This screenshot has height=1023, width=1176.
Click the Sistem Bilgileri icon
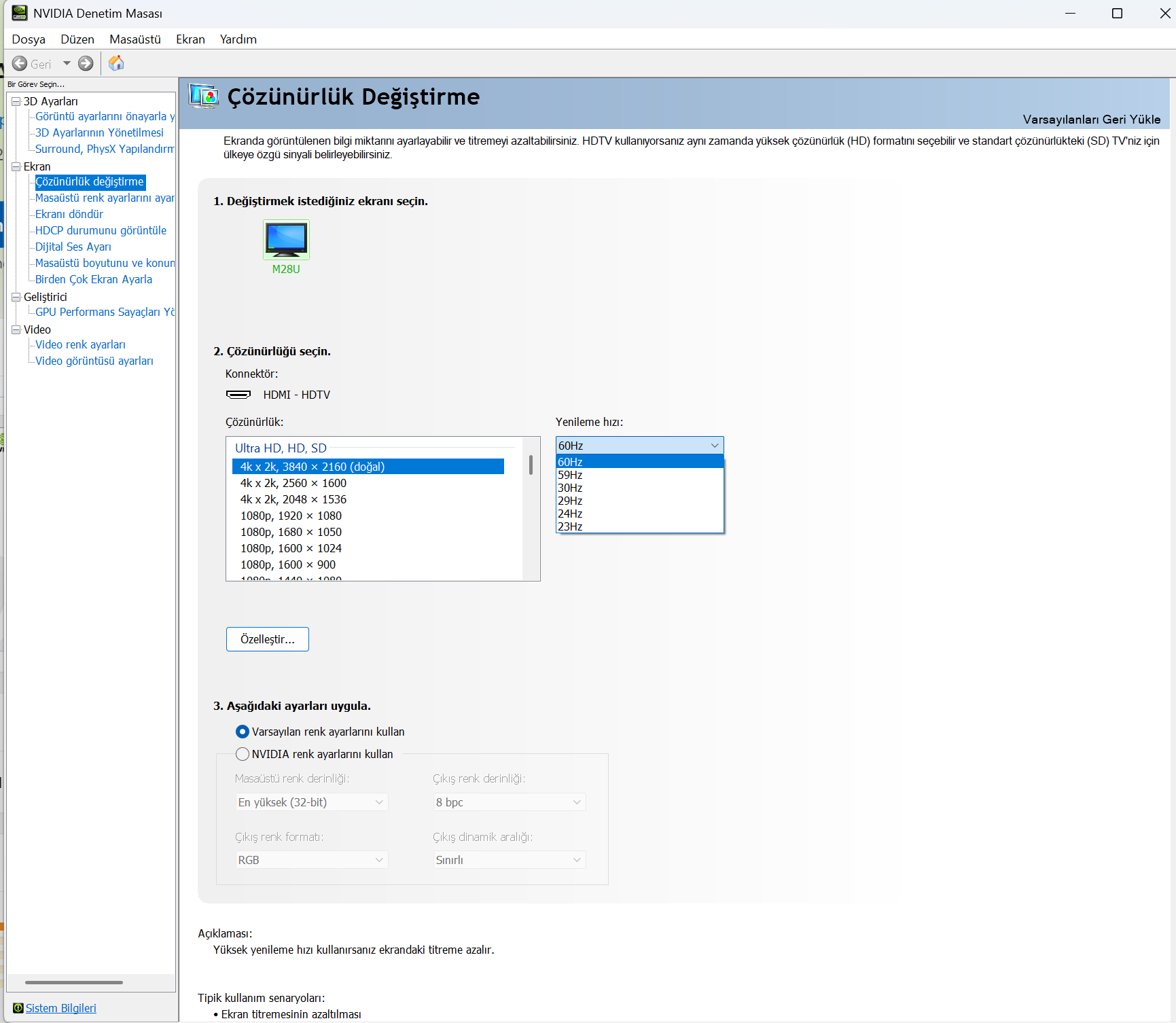click(18, 1008)
